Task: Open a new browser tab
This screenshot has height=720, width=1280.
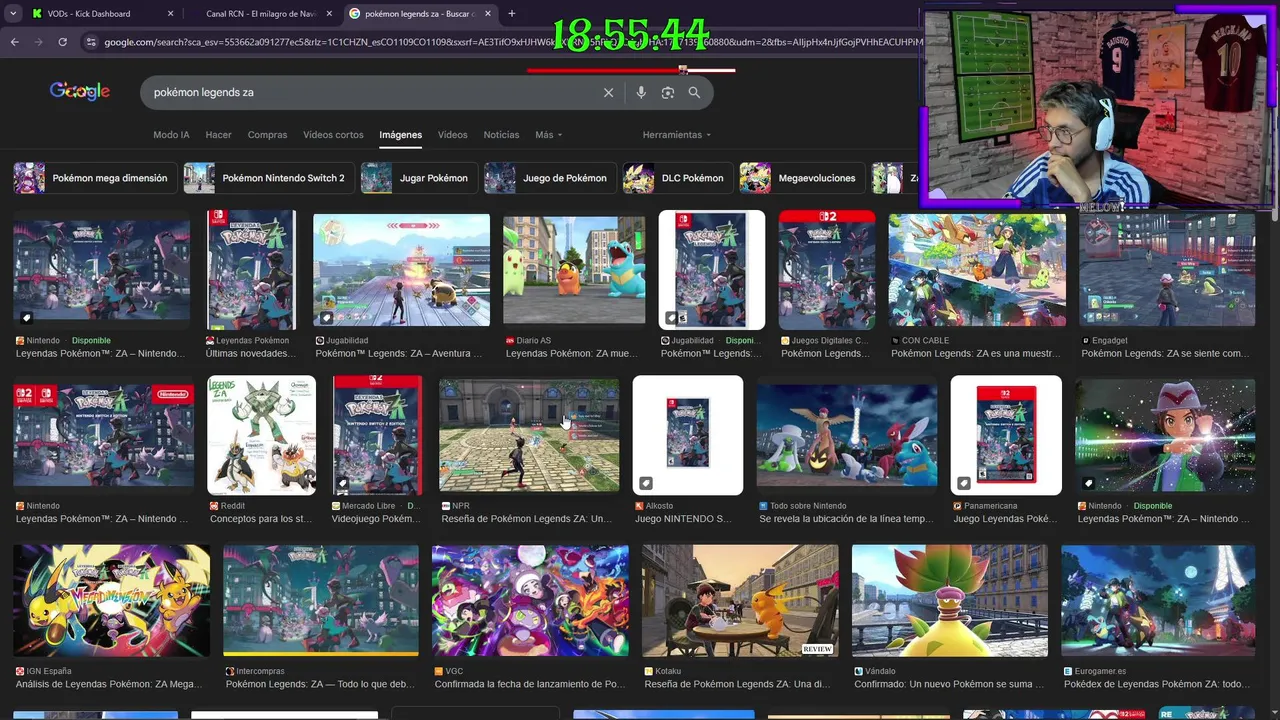Action: tap(512, 14)
